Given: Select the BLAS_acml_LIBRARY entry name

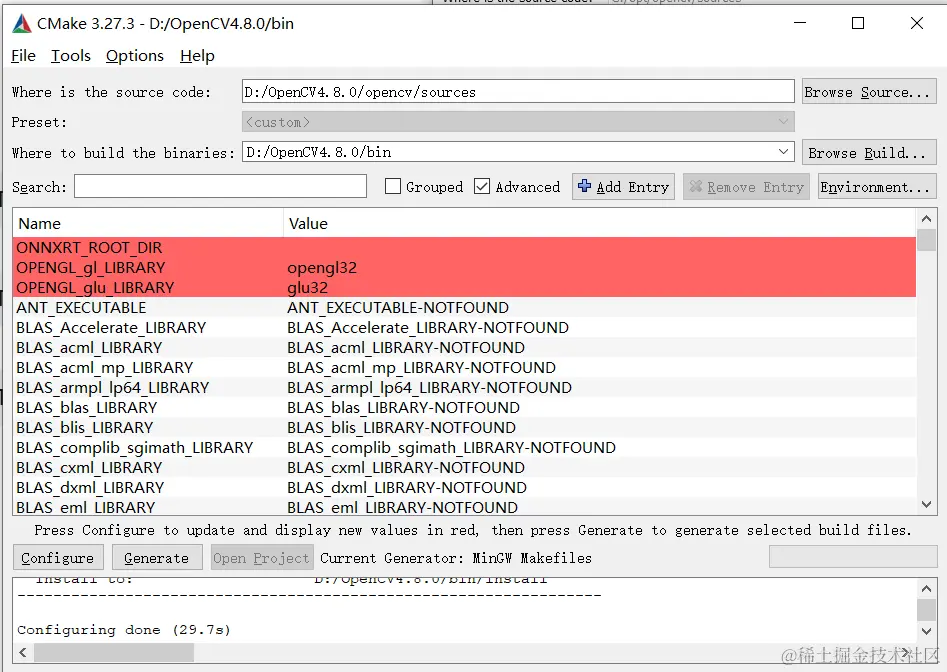Looking at the screenshot, I should [89, 347].
